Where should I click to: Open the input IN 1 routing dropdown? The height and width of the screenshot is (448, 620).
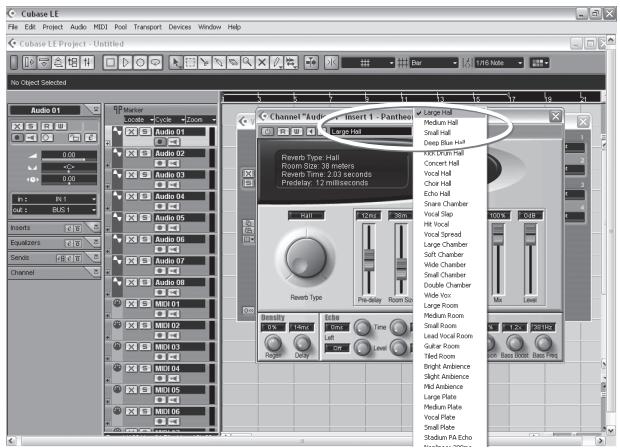coord(54,199)
